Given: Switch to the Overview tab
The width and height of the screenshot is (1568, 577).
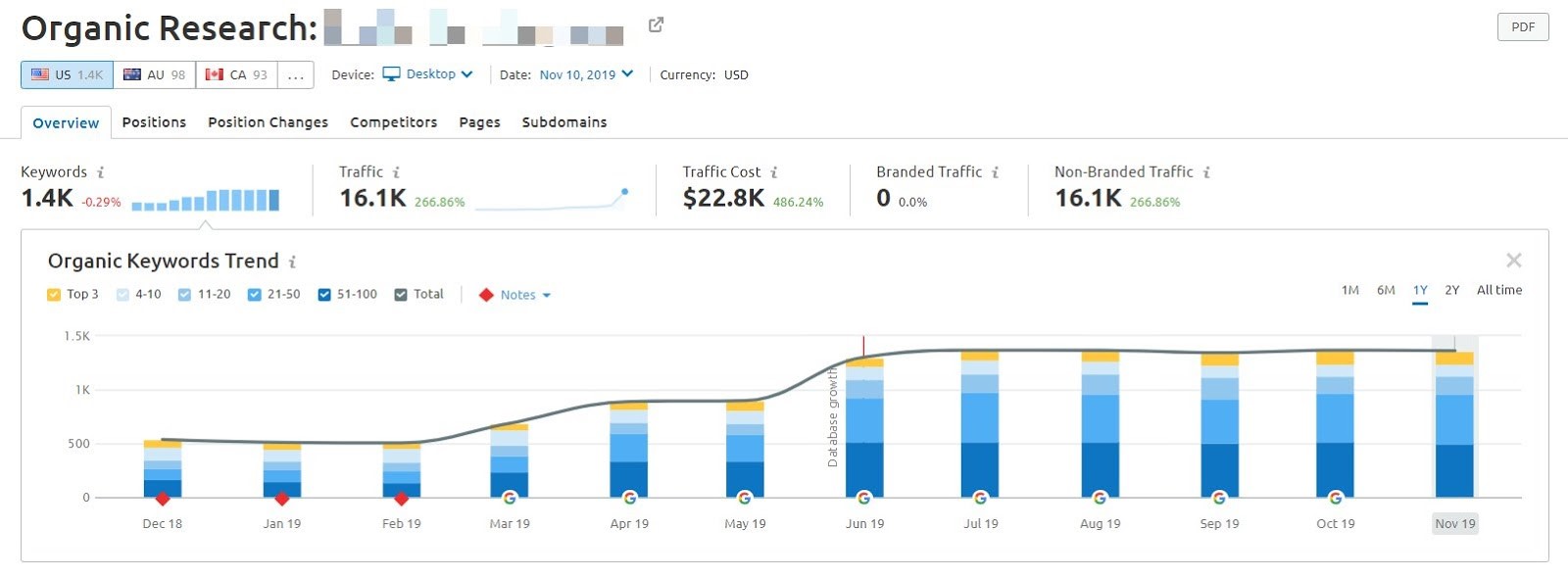Looking at the screenshot, I should pyautogui.click(x=66, y=122).
